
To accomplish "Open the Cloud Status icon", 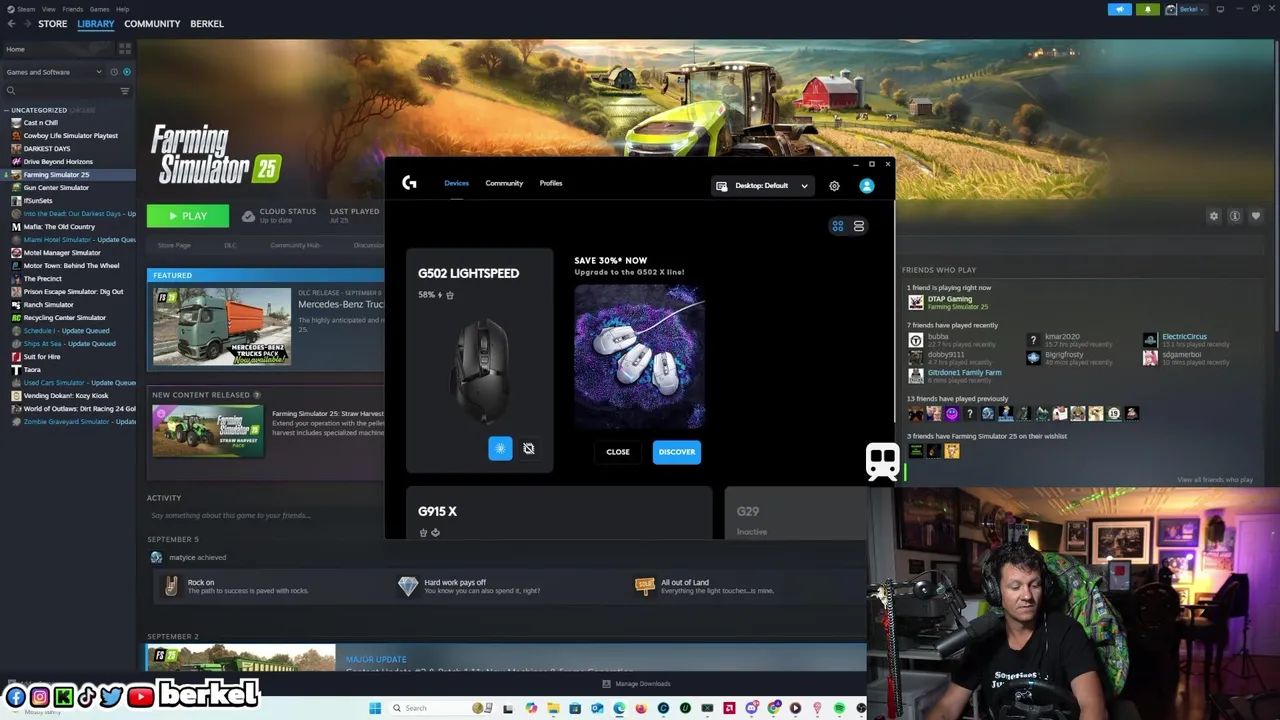I will pos(248,216).
